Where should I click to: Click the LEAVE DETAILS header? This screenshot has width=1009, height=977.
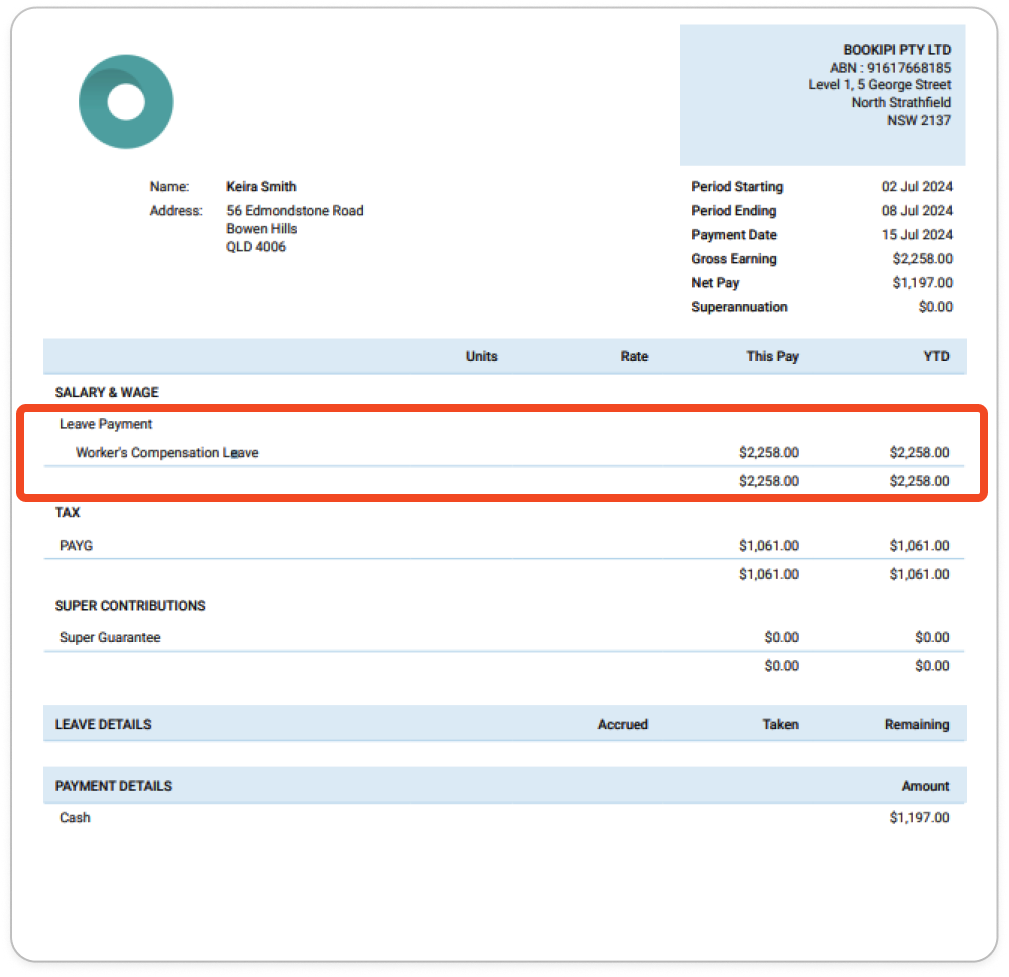pyautogui.click(x=103, y=725)
